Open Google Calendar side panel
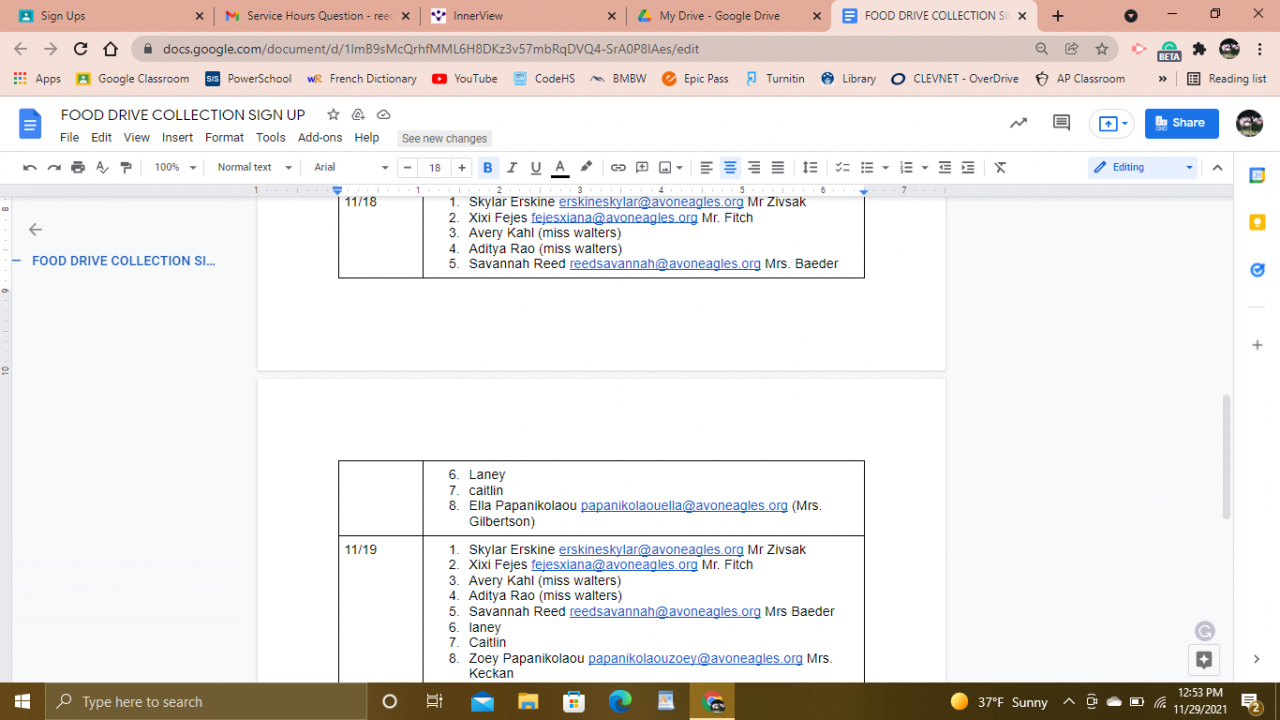 tap(1257, 175)
